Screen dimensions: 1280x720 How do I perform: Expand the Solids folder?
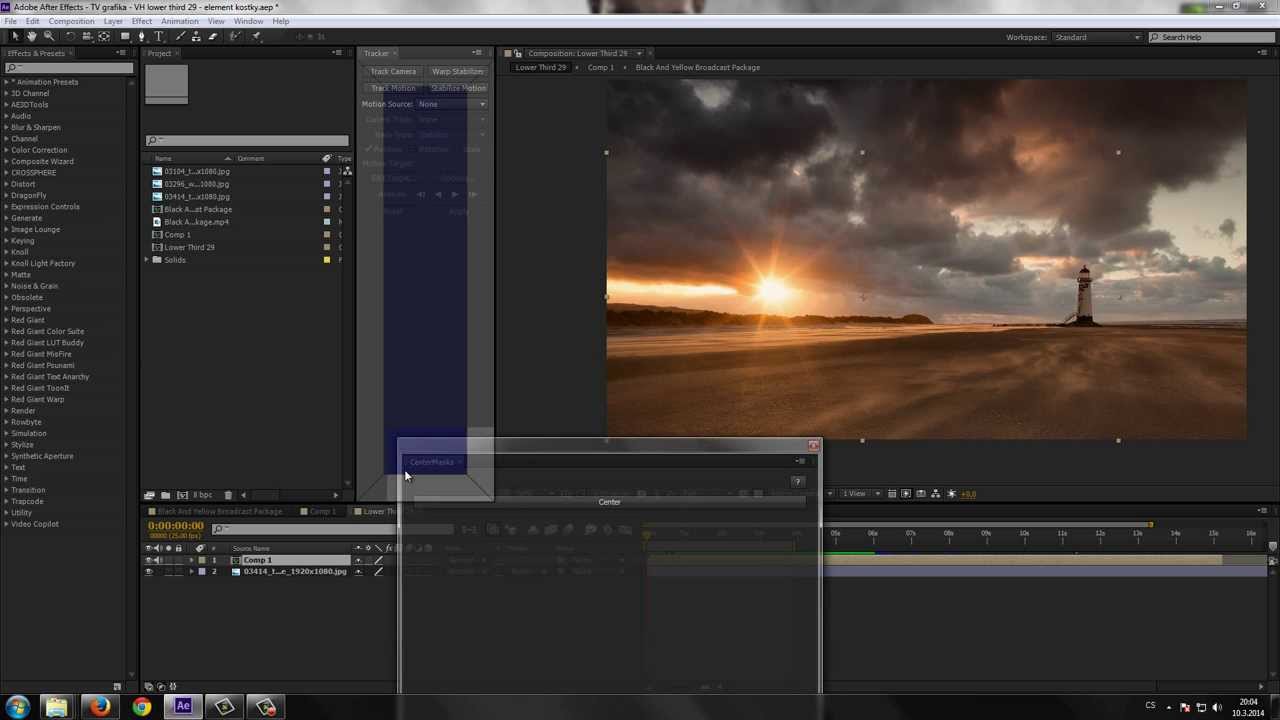(146, 260)
